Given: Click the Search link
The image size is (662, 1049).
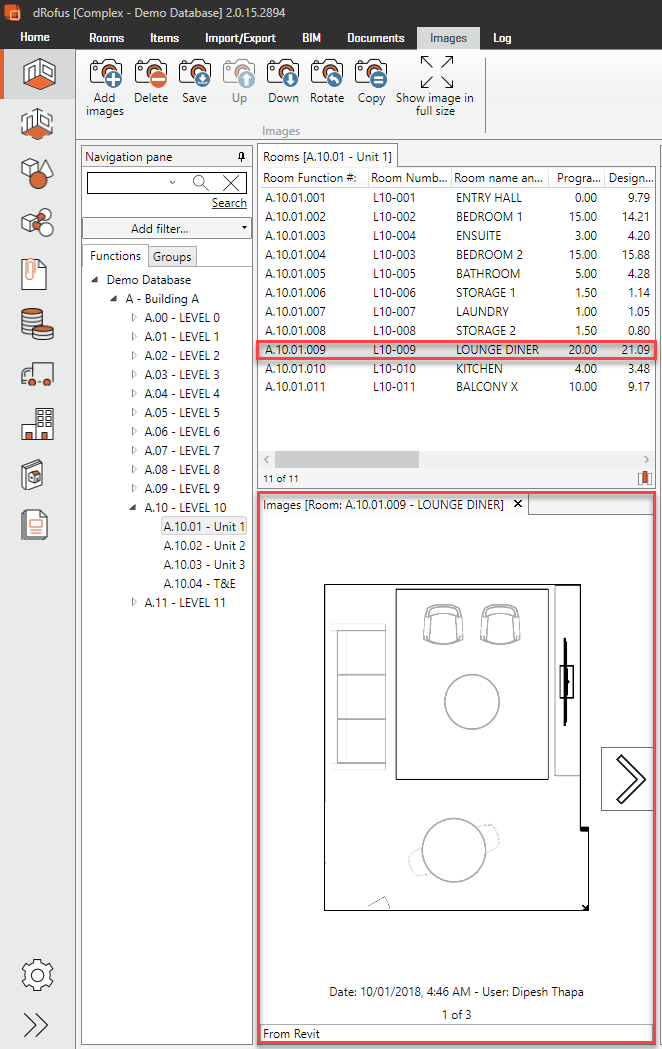Looking at the screenshot, I should coord(229,203).
